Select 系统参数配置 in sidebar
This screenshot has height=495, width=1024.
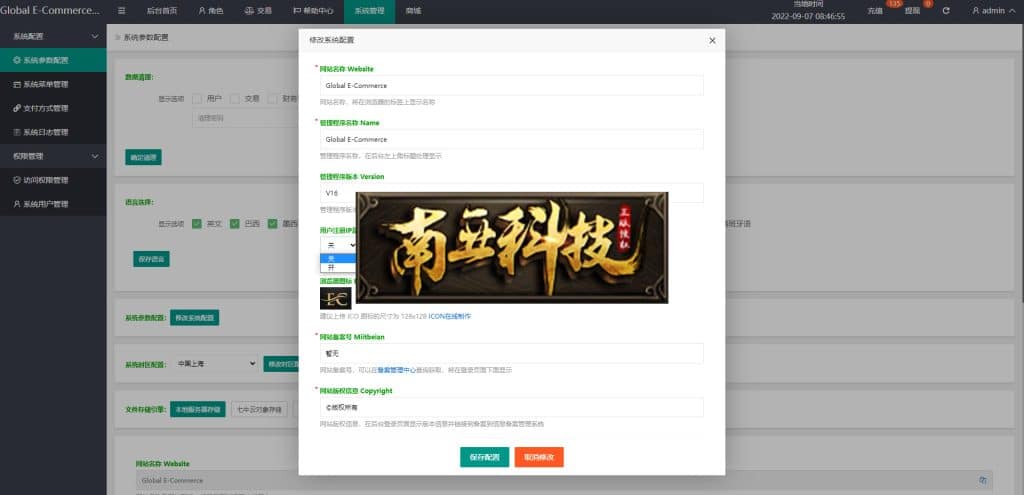53,60
